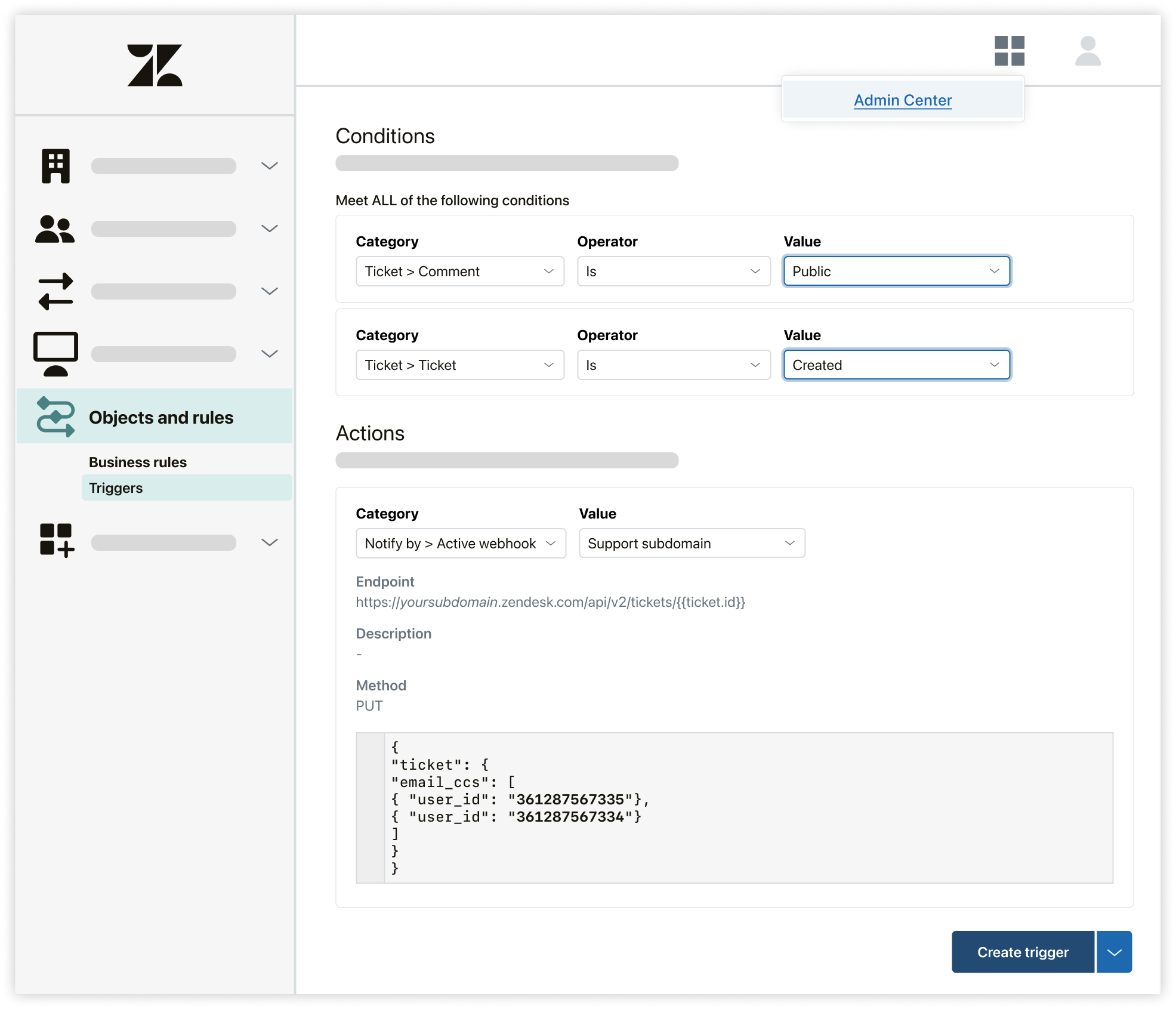The image size is (1176, 1009).
Task: Select the Business rules menu item
Action: 139,461
